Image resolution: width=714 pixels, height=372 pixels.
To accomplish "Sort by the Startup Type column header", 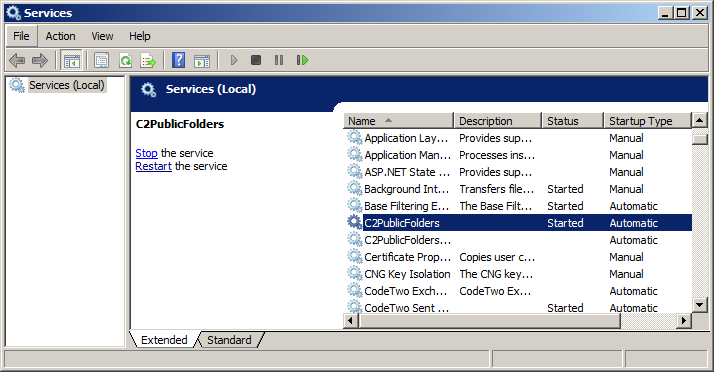I will (x=648, y=121).
